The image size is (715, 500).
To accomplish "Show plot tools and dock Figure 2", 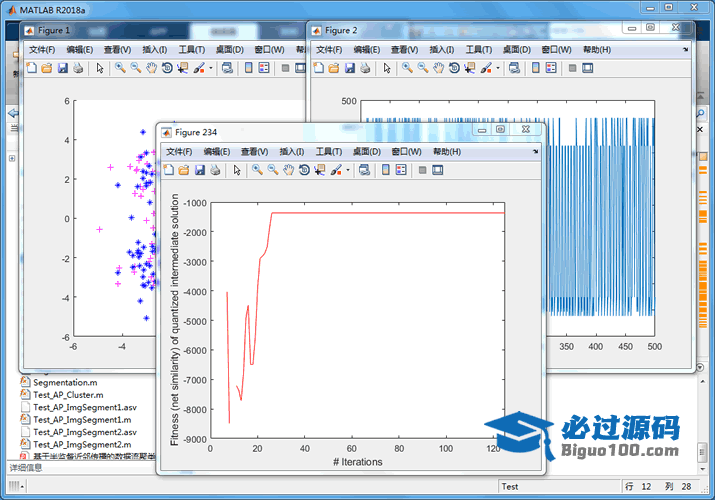I will pos(588,68).
